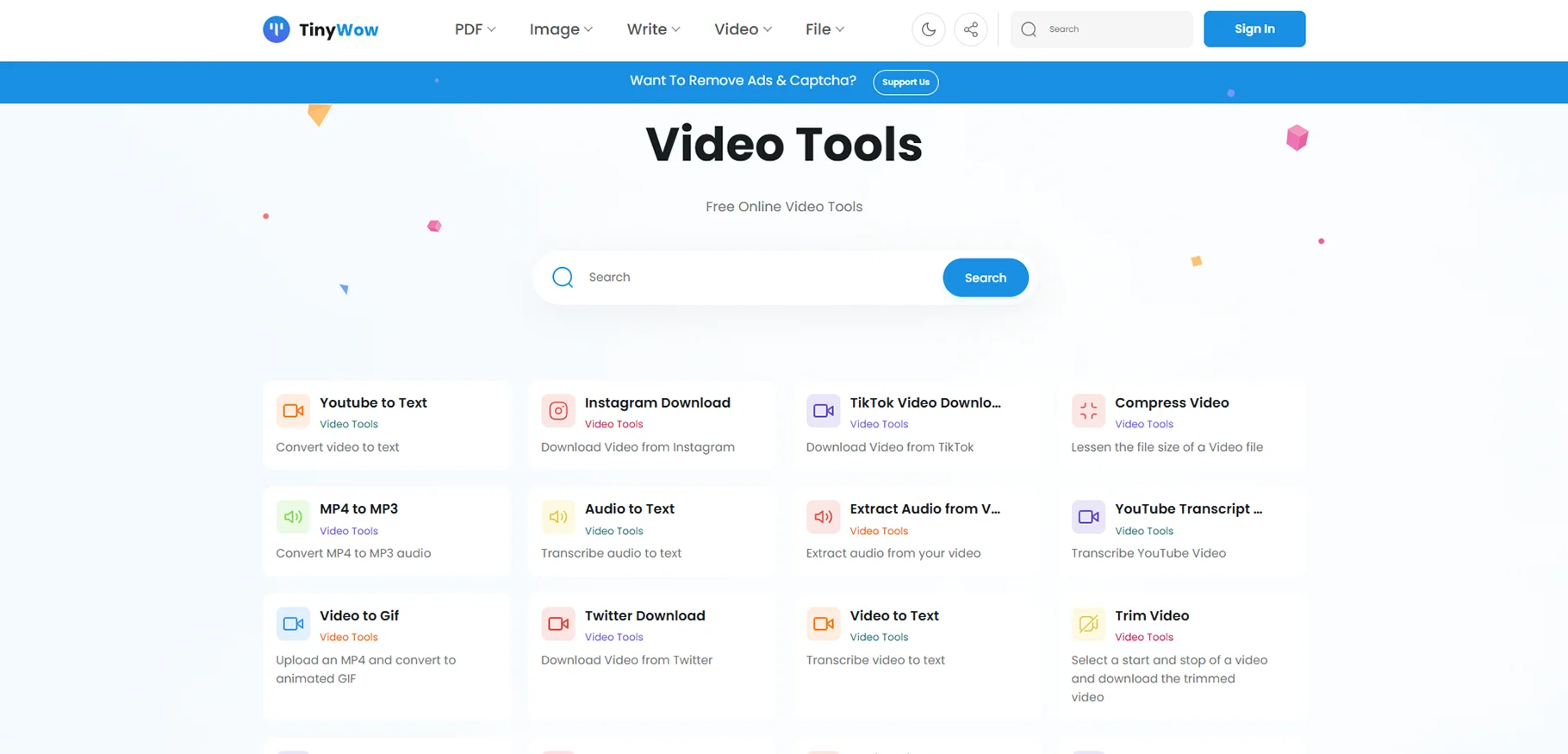Click the Video to Text camera icon
The width and height of the screenshot is (1568, 754).
824,624
